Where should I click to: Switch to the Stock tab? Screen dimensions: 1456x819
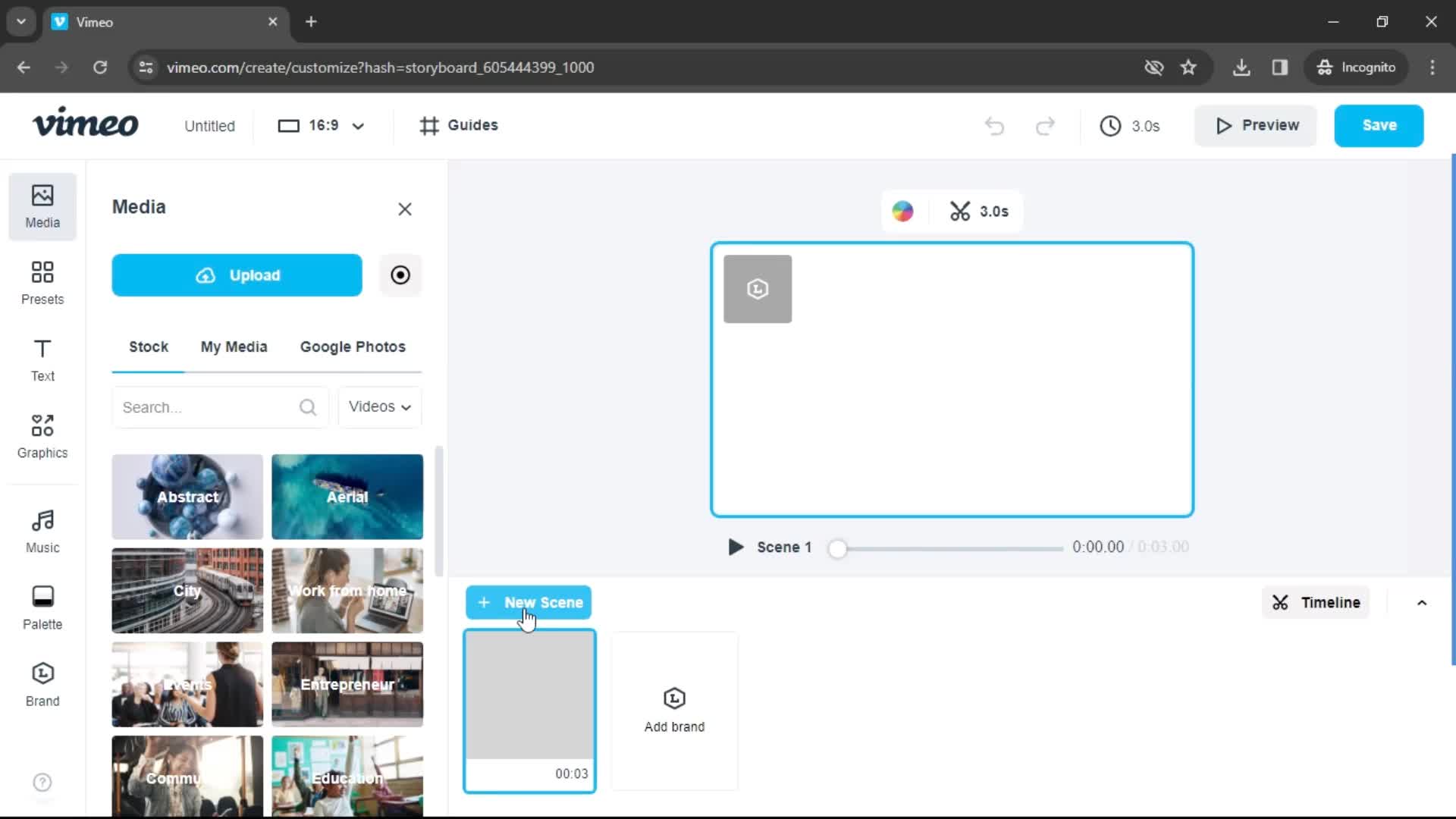pos(149,347)
